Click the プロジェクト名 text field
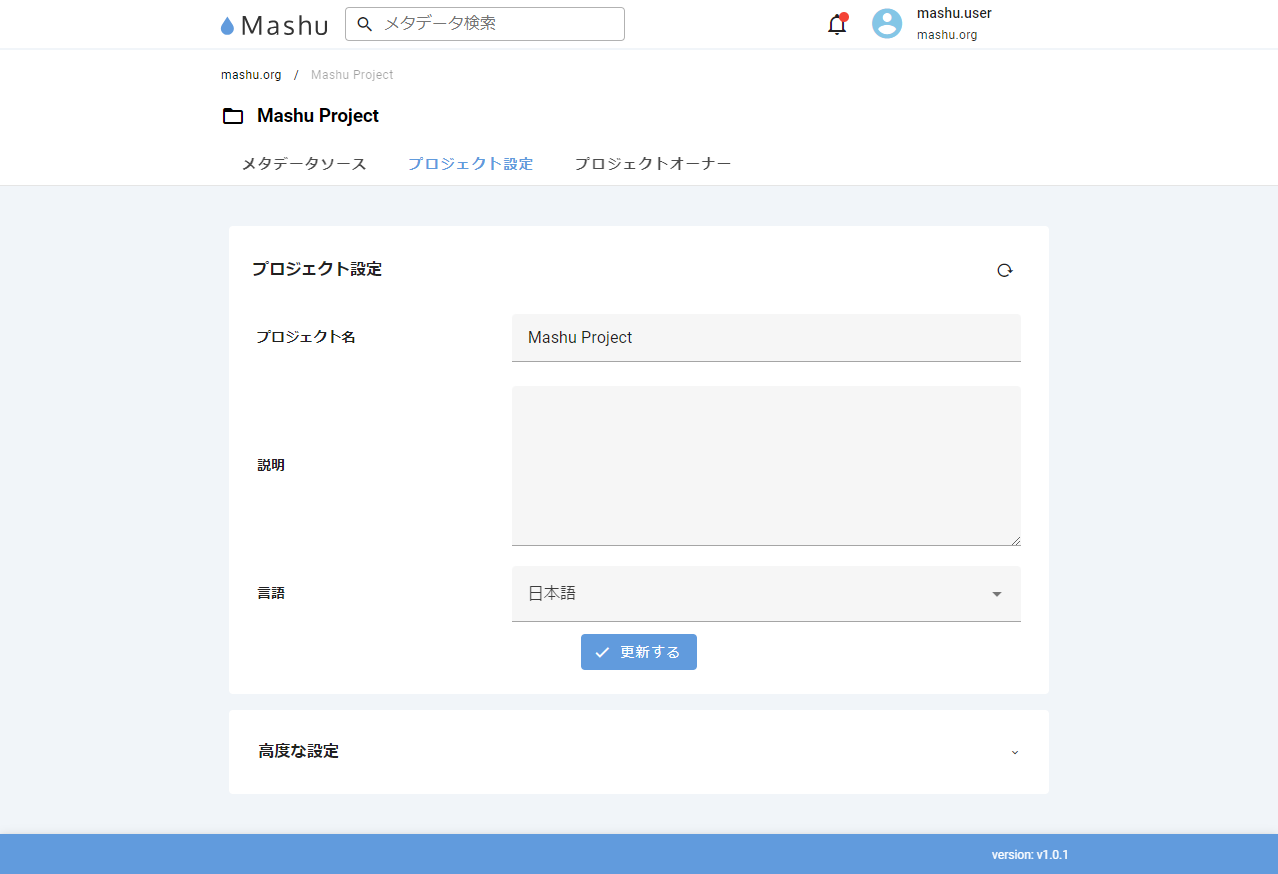Viewport: 1278px width, 874px height. (766, 338)
